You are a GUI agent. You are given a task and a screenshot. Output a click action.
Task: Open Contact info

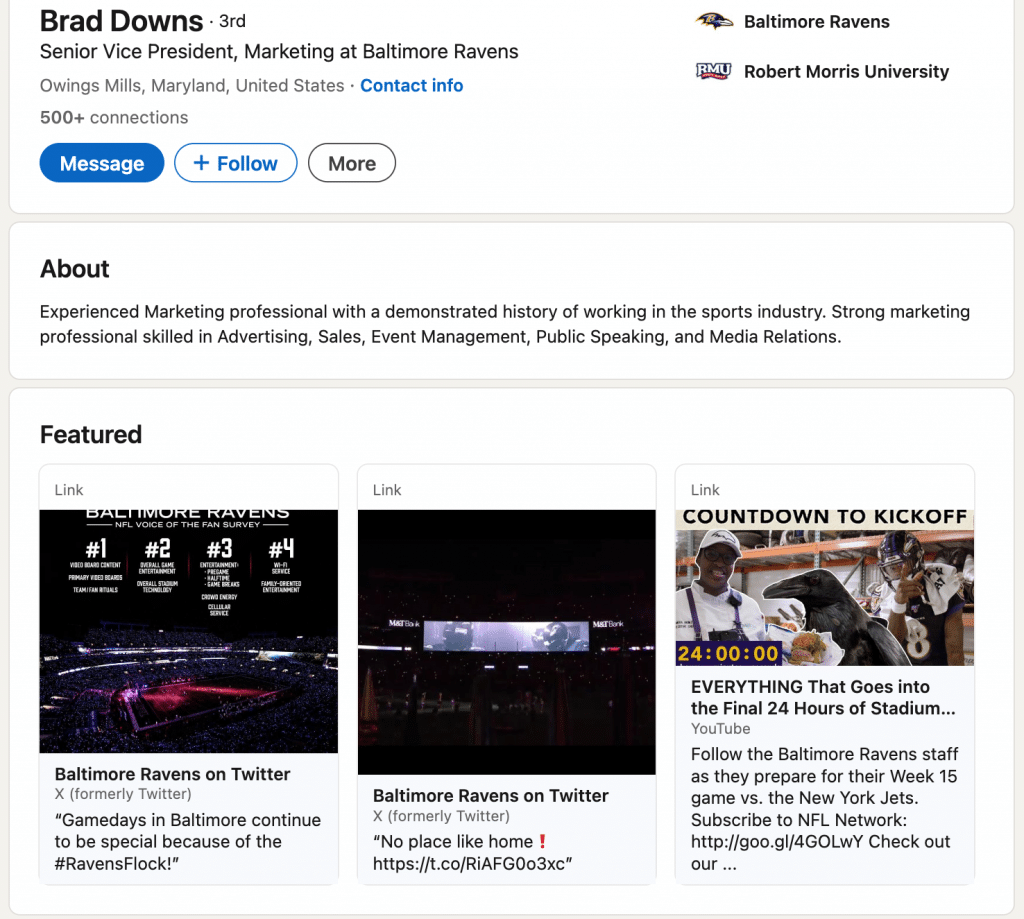411,85
